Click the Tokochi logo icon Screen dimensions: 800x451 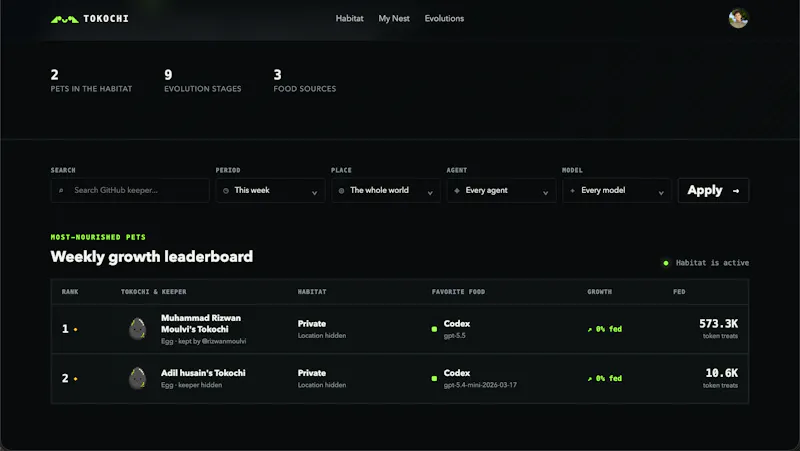tap(64, 19)
